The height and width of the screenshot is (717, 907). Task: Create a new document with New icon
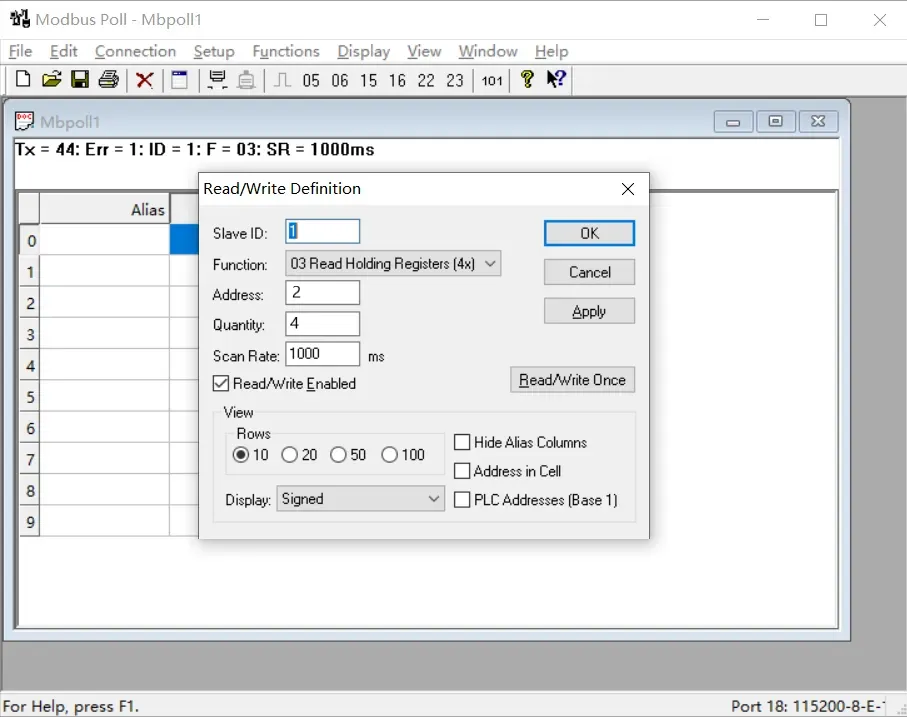[23, 79]
